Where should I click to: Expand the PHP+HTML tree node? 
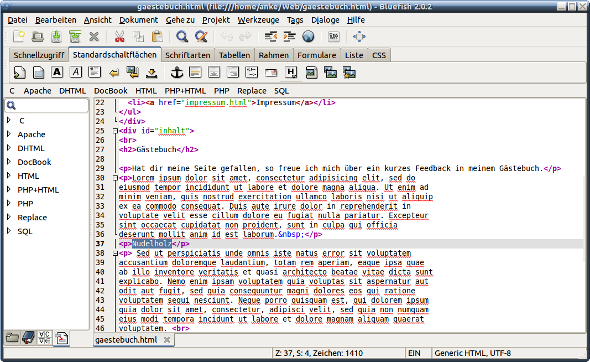pos(9,189)
